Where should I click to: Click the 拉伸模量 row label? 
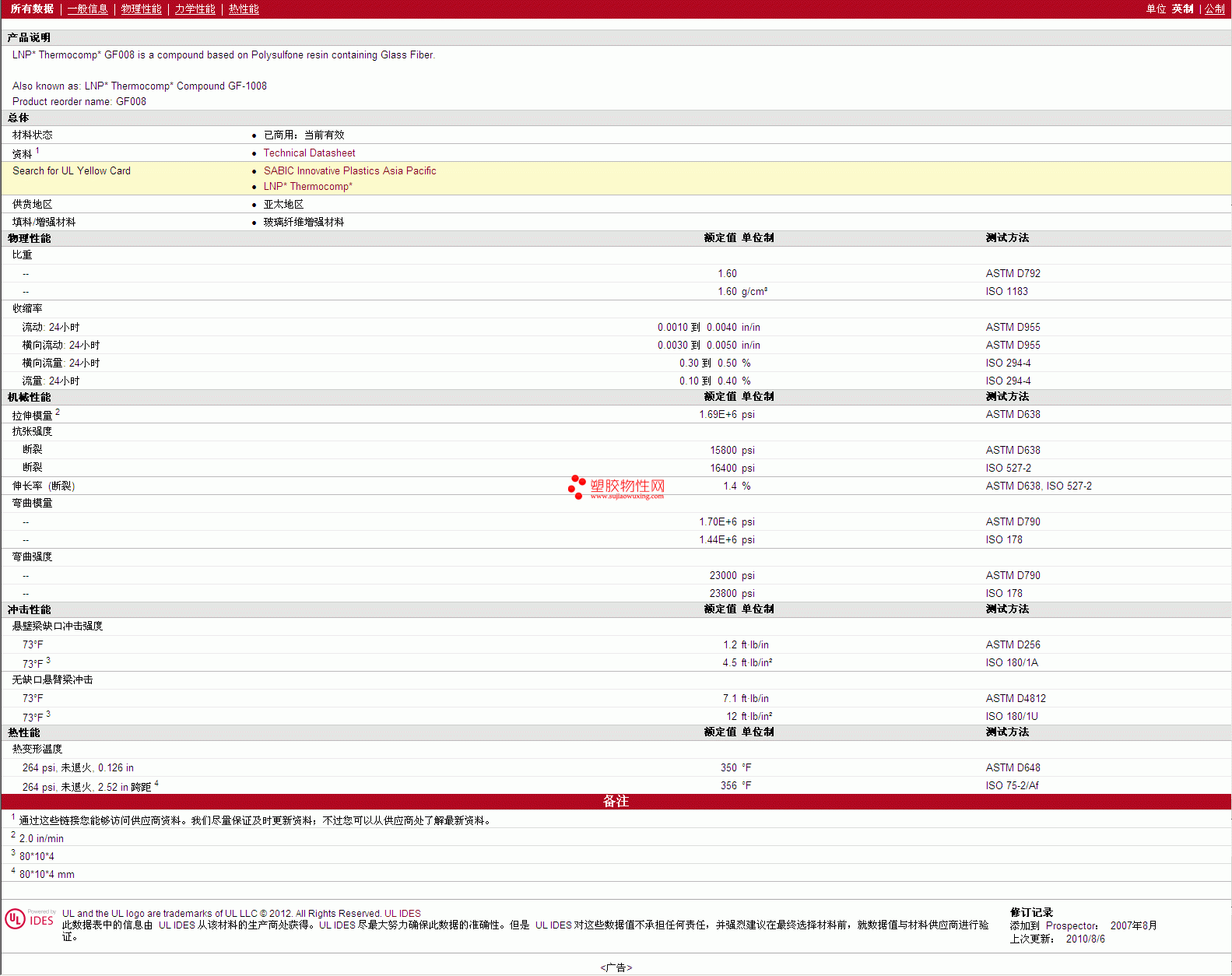pos(33,416)
